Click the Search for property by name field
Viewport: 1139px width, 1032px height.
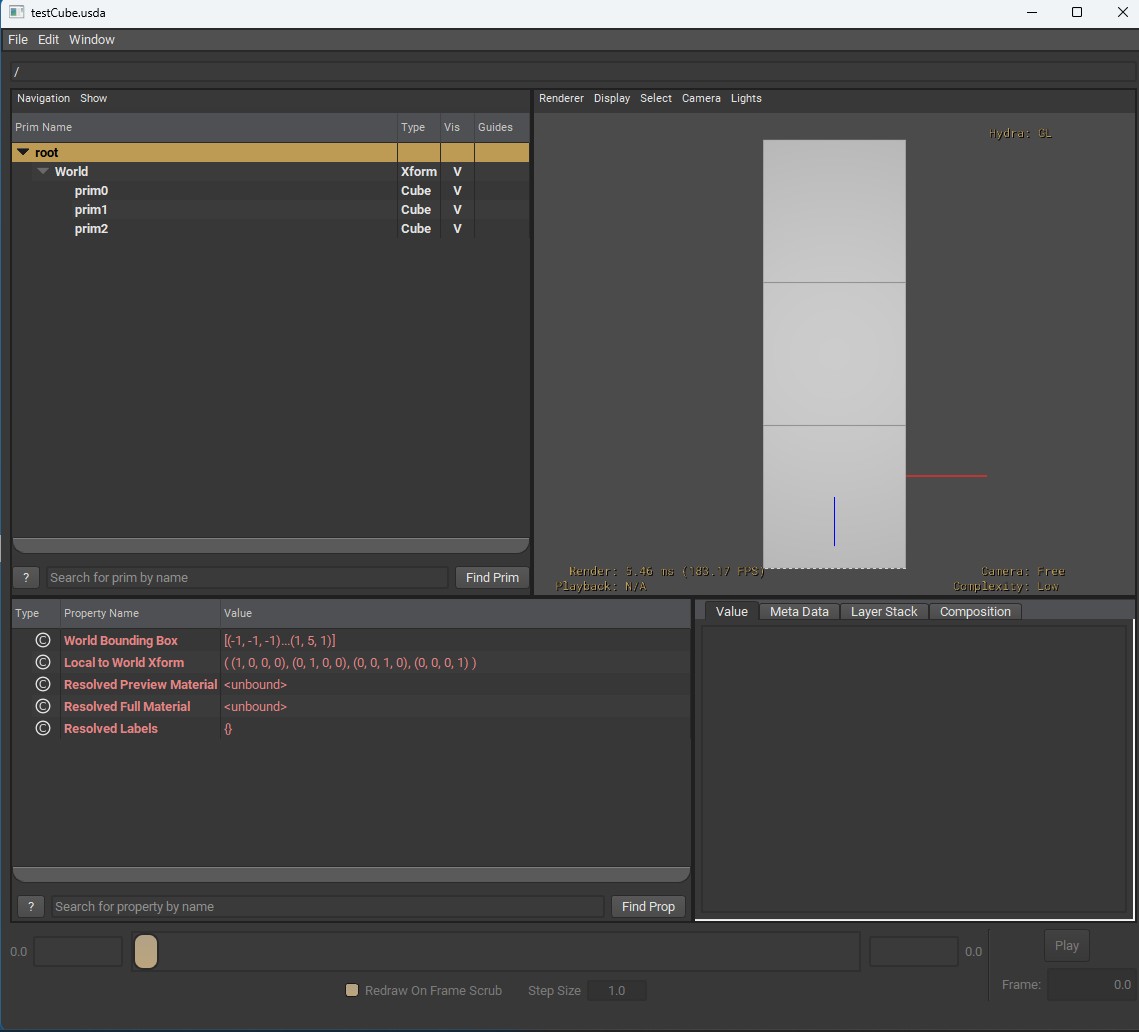(x=328, y=907)
